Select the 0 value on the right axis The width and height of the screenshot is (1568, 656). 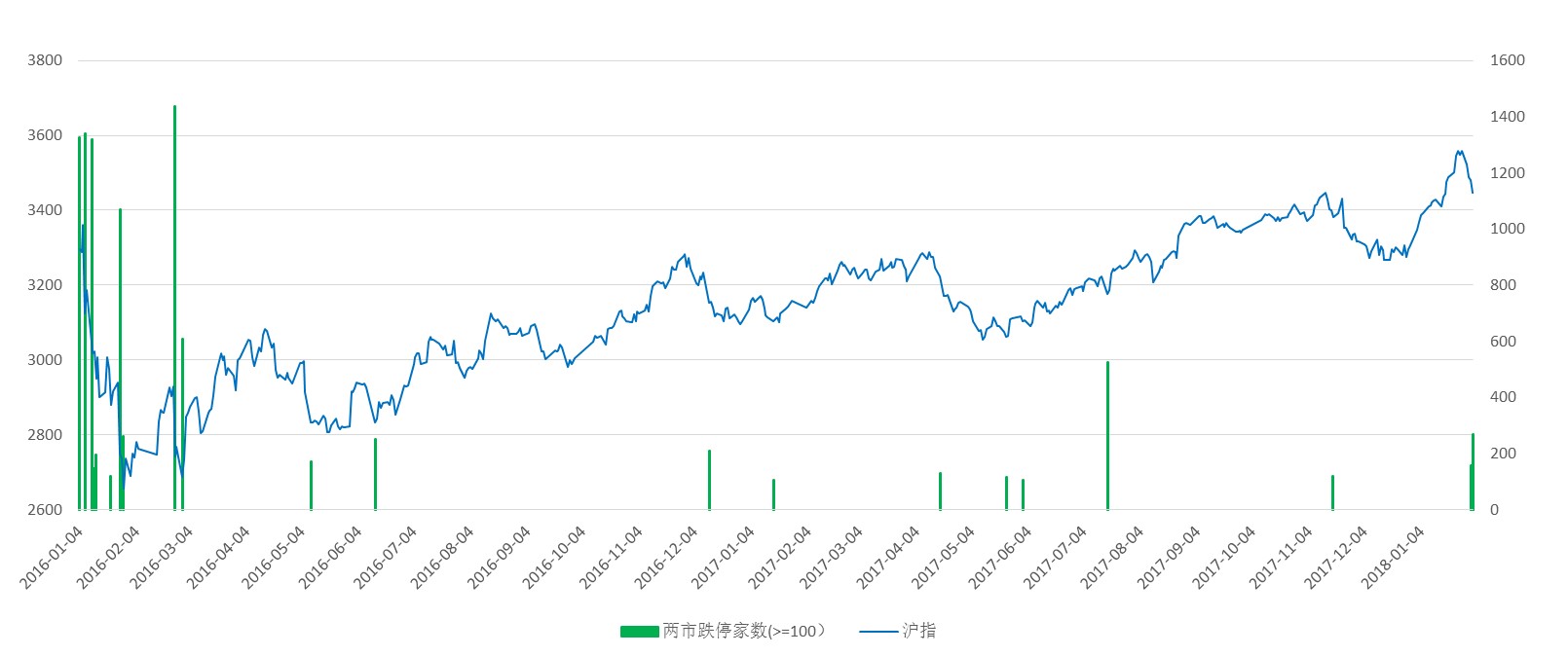[x=1495, y=510]
